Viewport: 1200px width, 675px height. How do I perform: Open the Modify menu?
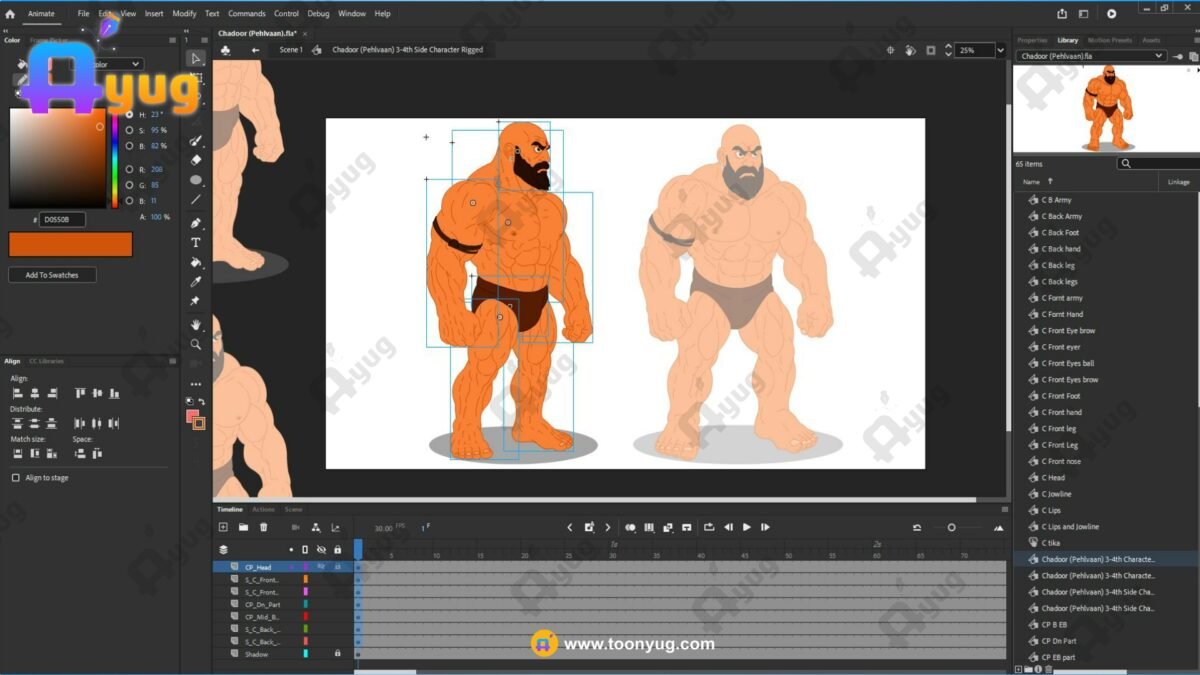184,14
